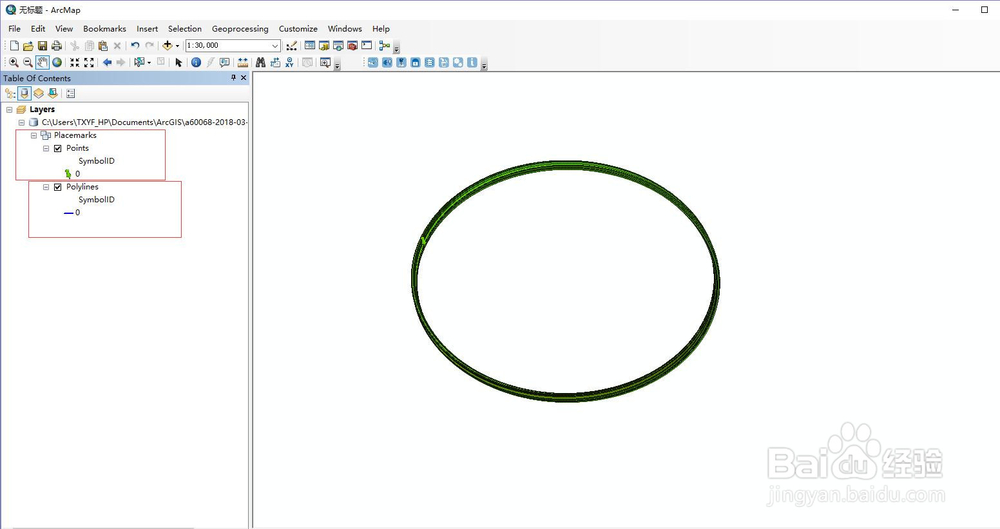Open the Selection menu

[x=185, y=29]
